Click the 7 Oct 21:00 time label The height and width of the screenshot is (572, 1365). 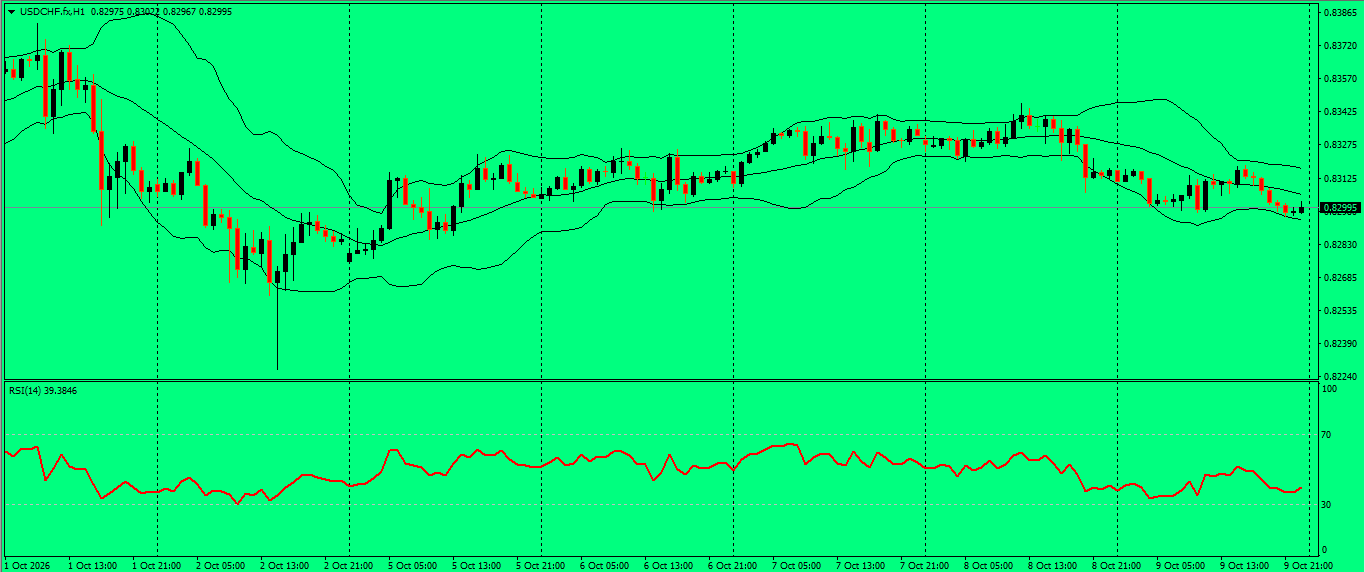coord(924,565)
